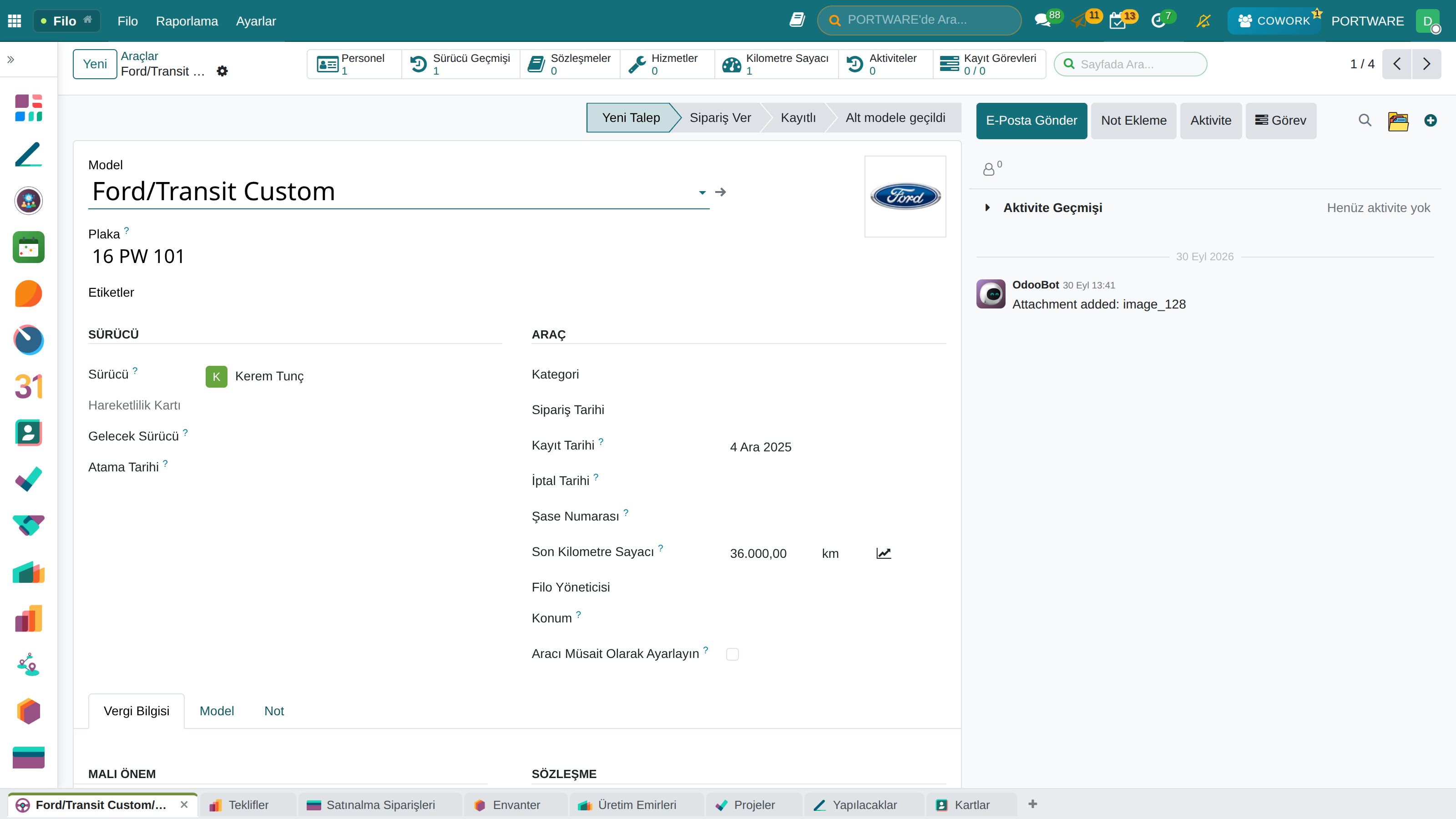Viewport: 1456px width, 819px height.
Task: Open the Model field dropdown arrow
Action: coord(702,193)
